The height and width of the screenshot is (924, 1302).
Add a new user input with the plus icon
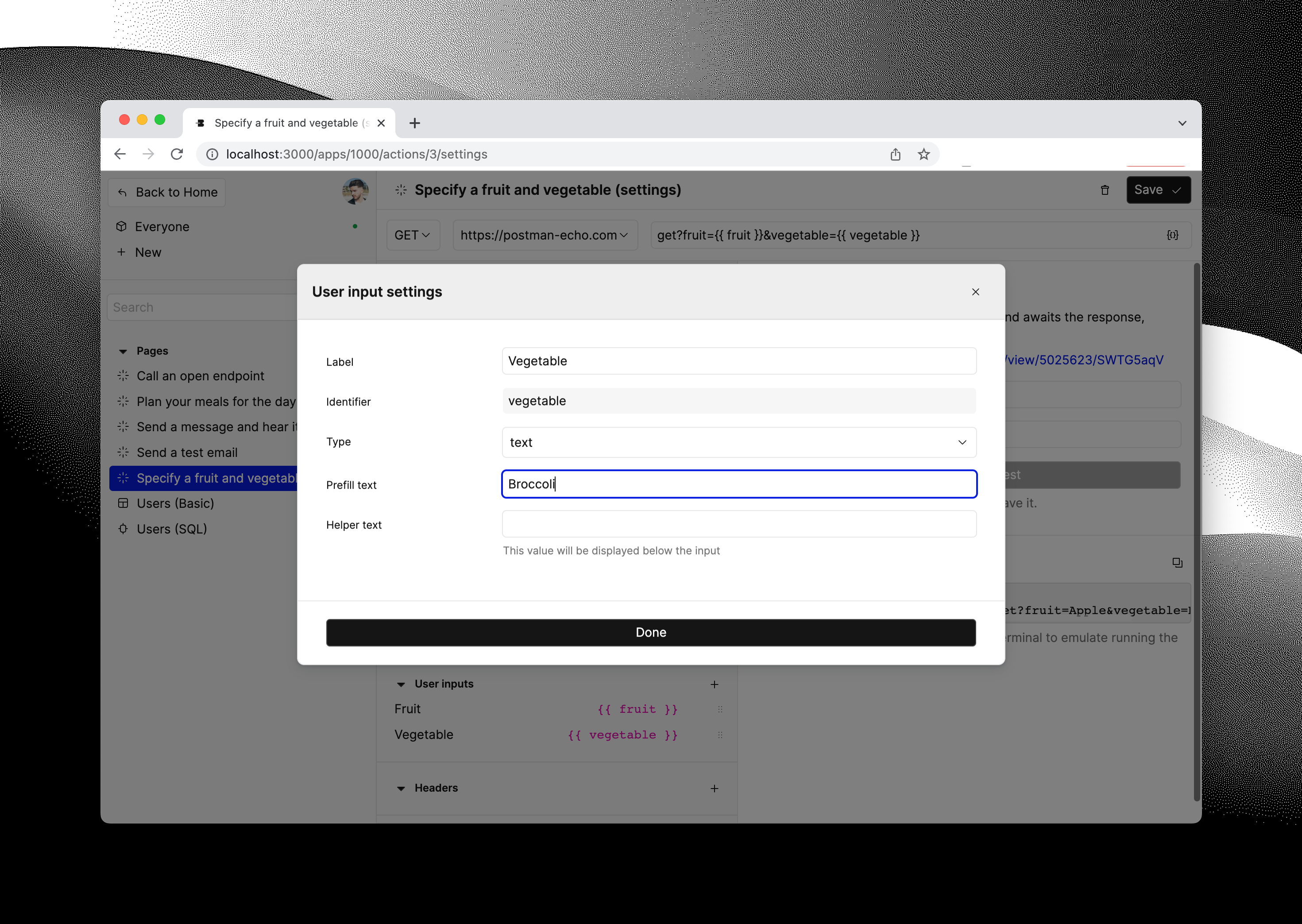(x=715, y=684)
